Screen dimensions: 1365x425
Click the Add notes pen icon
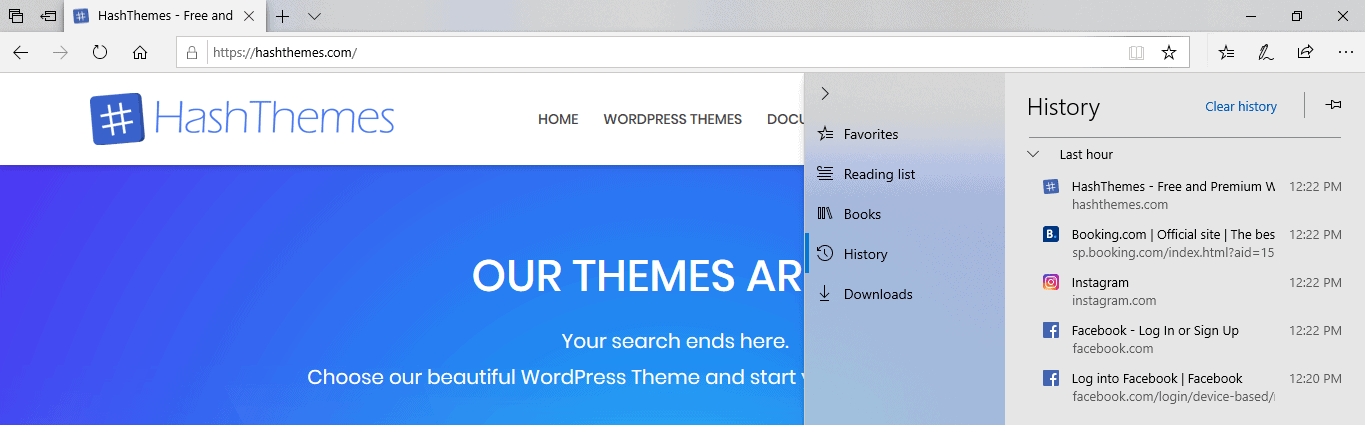tap(1266, 53)
